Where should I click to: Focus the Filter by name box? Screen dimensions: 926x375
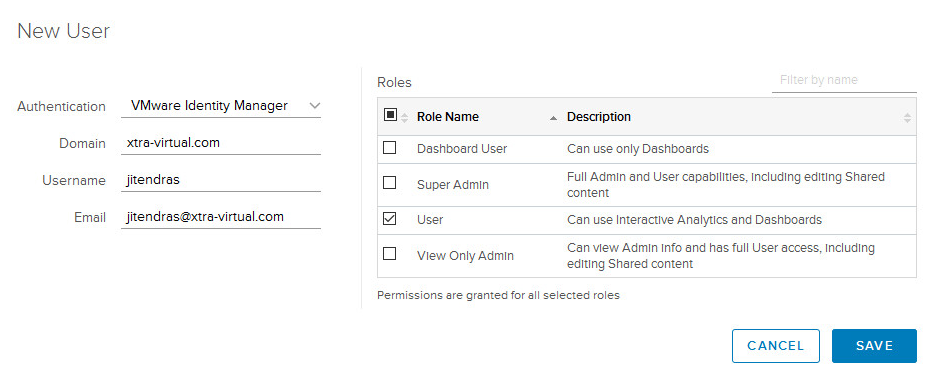(x=844, y=80)
